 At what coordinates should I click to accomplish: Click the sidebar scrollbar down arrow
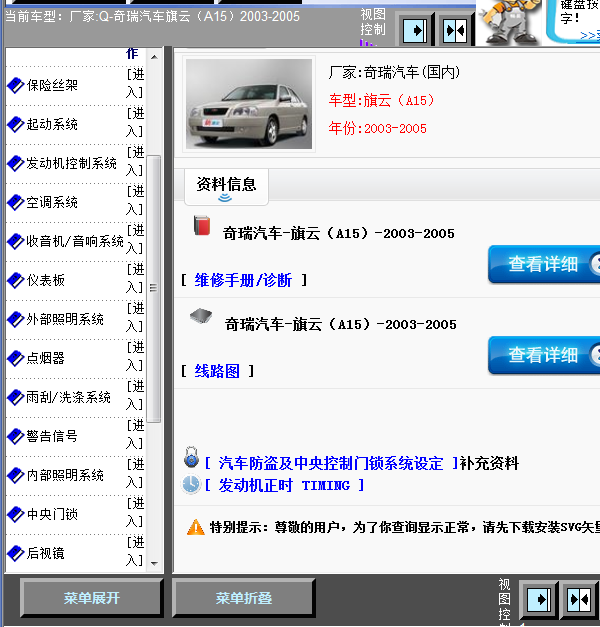[154, 563]
